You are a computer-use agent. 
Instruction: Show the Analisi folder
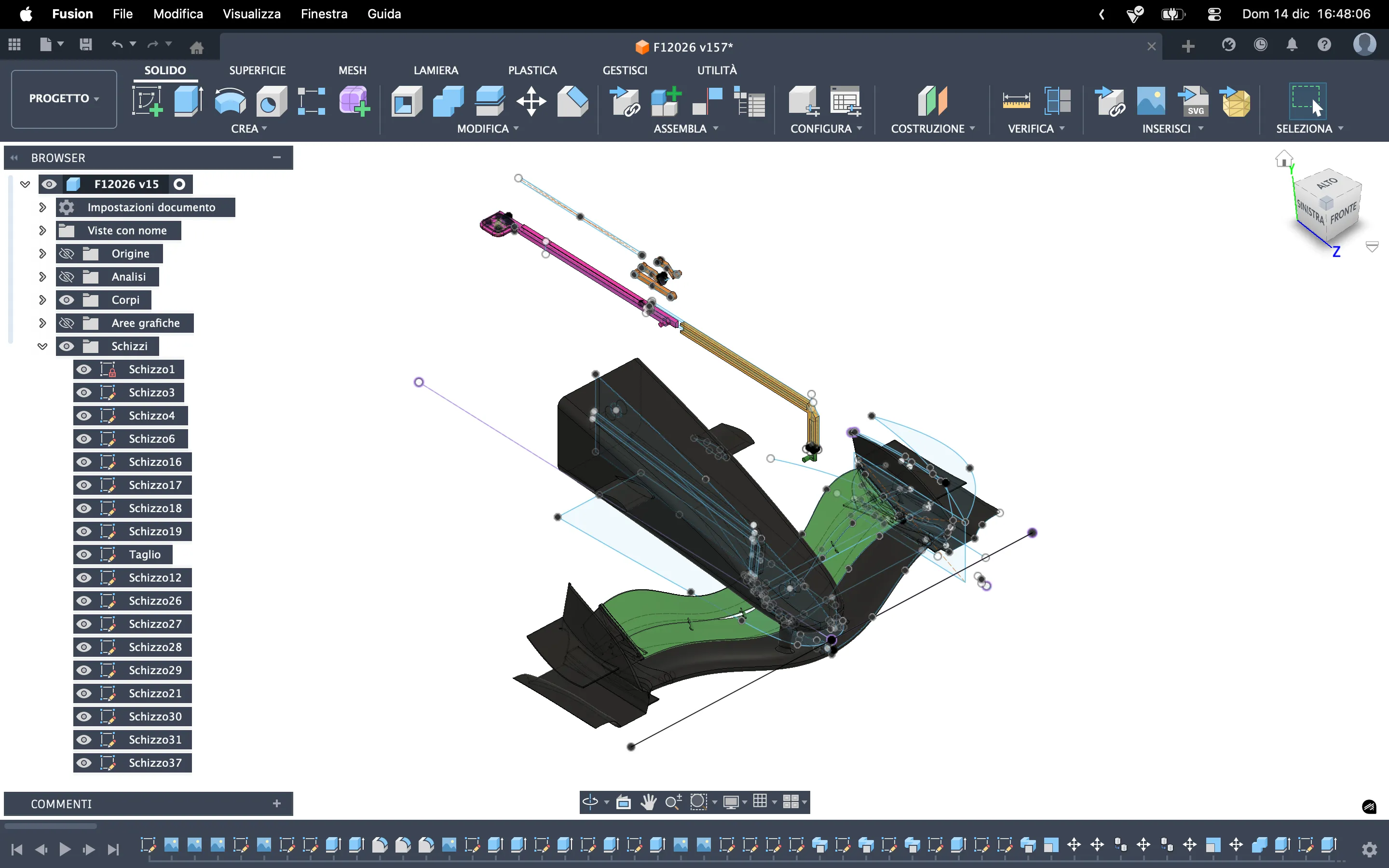pyautogui.click(x=67, y=277)
